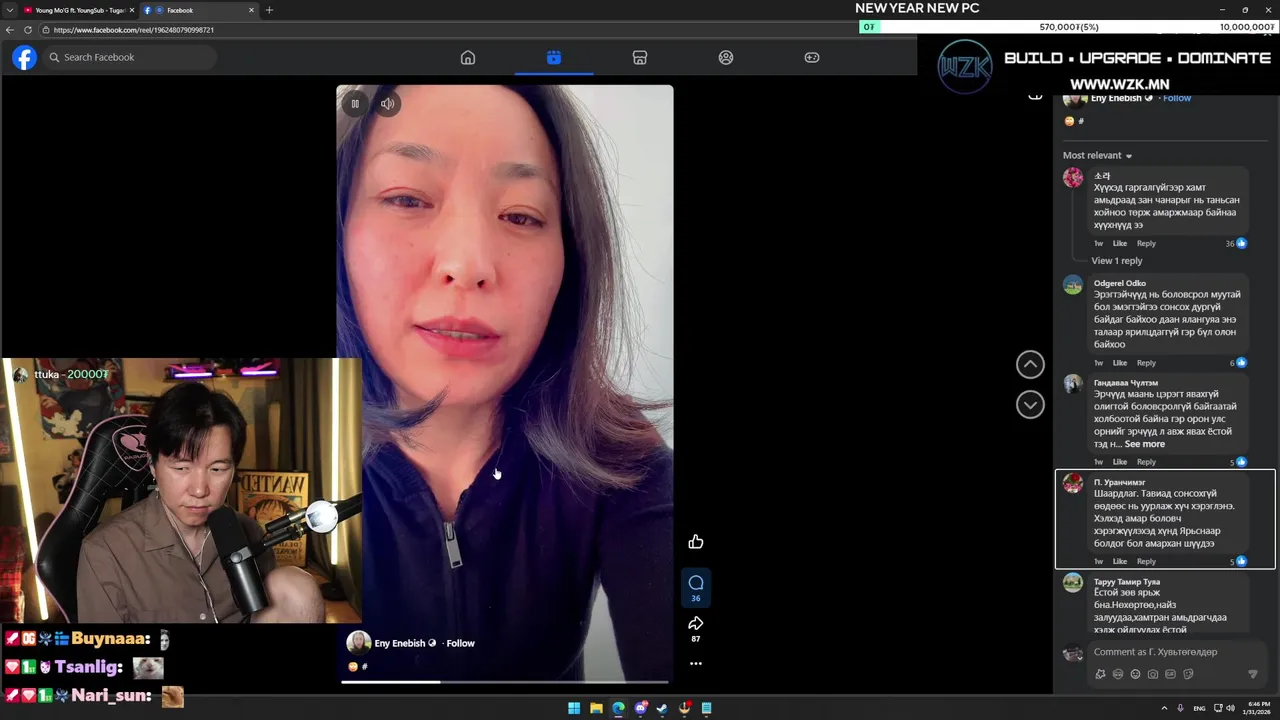This screenshot has height=720, width=1280.
Task: Like the reel with thumbs-up icon
Action: [696, 542]
